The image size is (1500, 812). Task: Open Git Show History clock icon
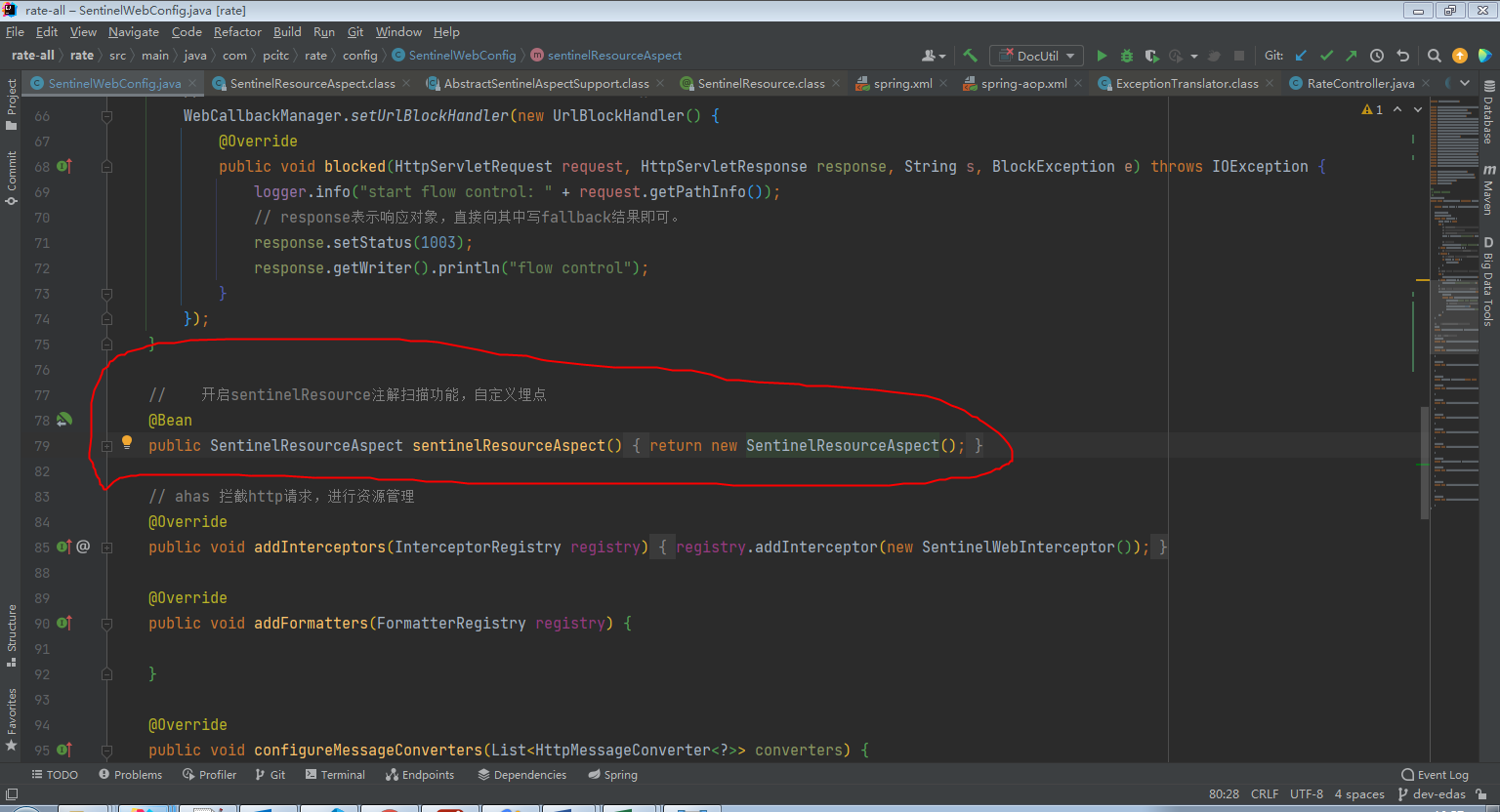click(x=1377, y=56)
